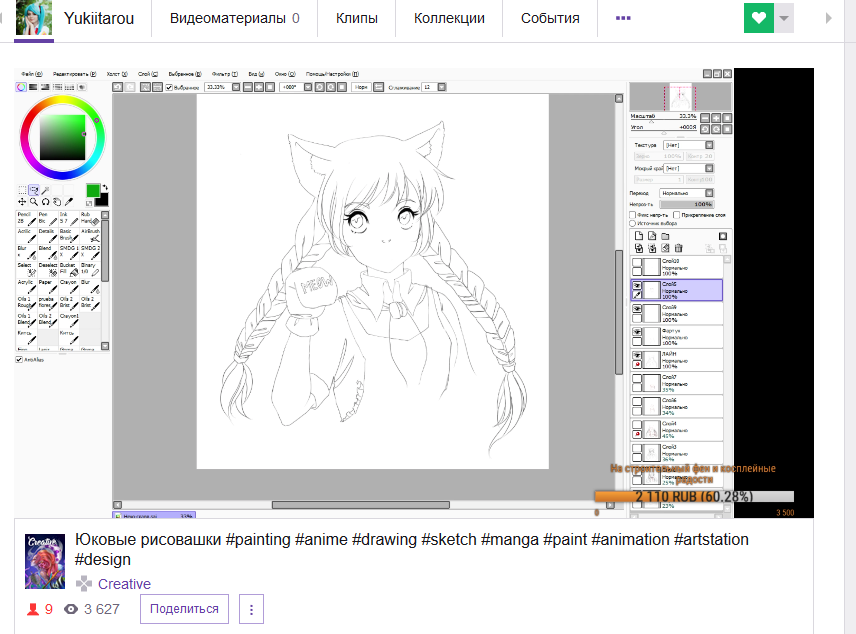Select the selection source radio button
This screenshot has width=856, height=634.
(x=633, y=223)
